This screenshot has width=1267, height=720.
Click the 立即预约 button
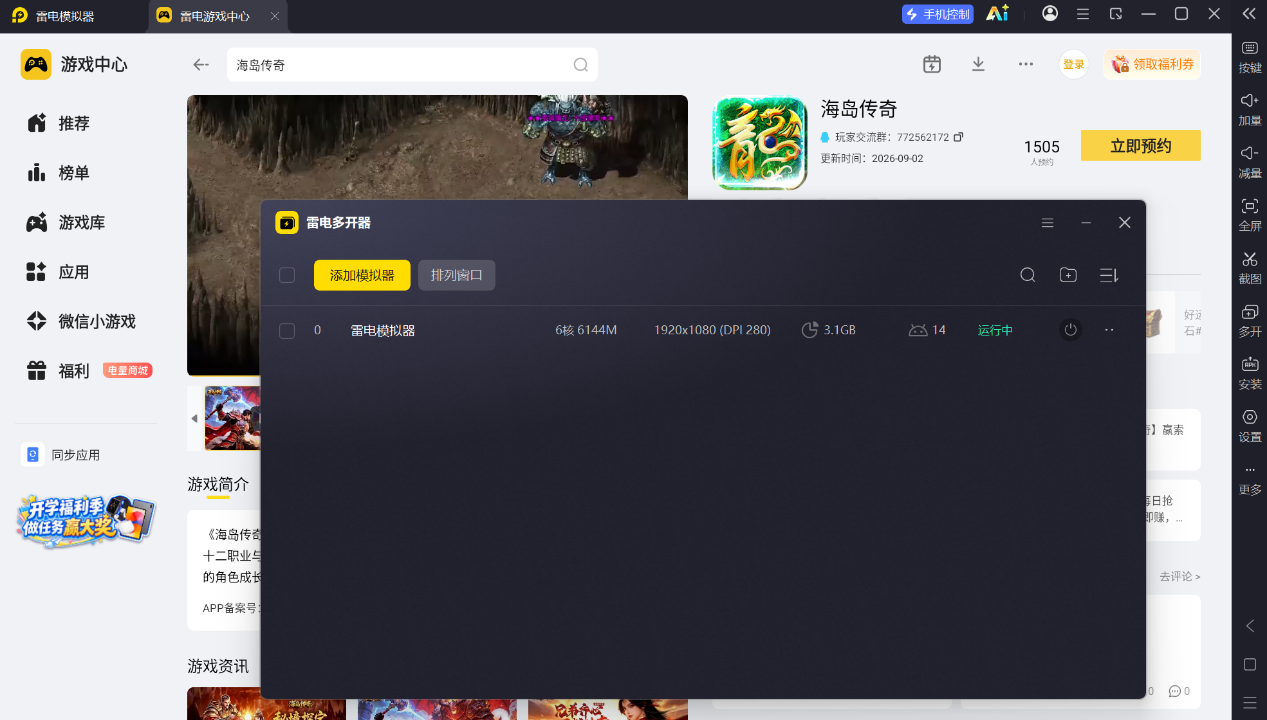(1141, 146)
